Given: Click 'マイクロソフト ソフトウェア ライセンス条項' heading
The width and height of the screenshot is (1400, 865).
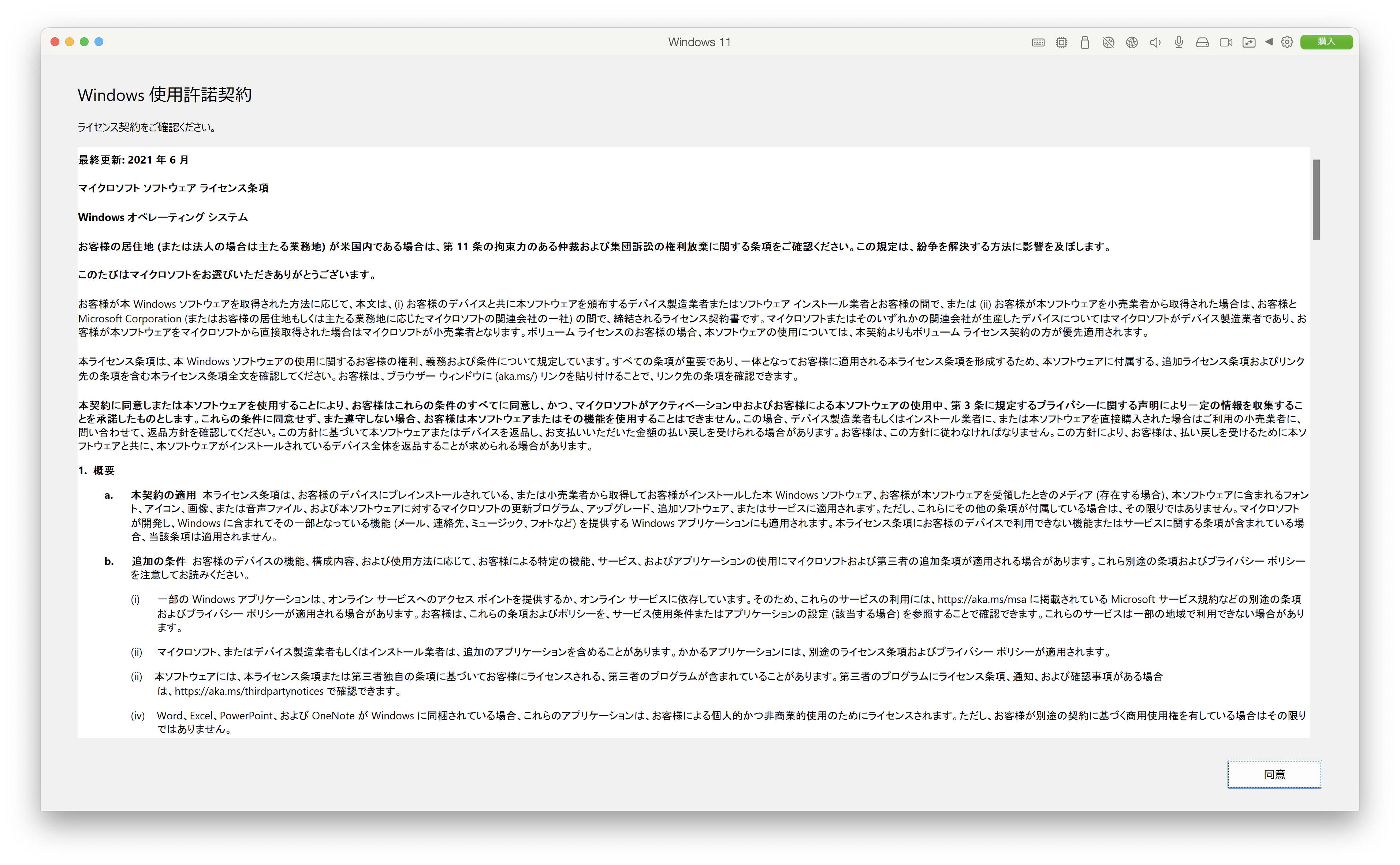Looking at the screenshot, I should [174, 188].
